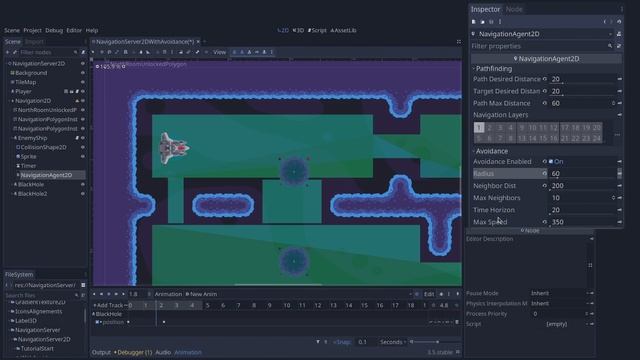640x360 pixels.
Task: Save resource icon in Inspector toolbar
Action: coord(491,22)
